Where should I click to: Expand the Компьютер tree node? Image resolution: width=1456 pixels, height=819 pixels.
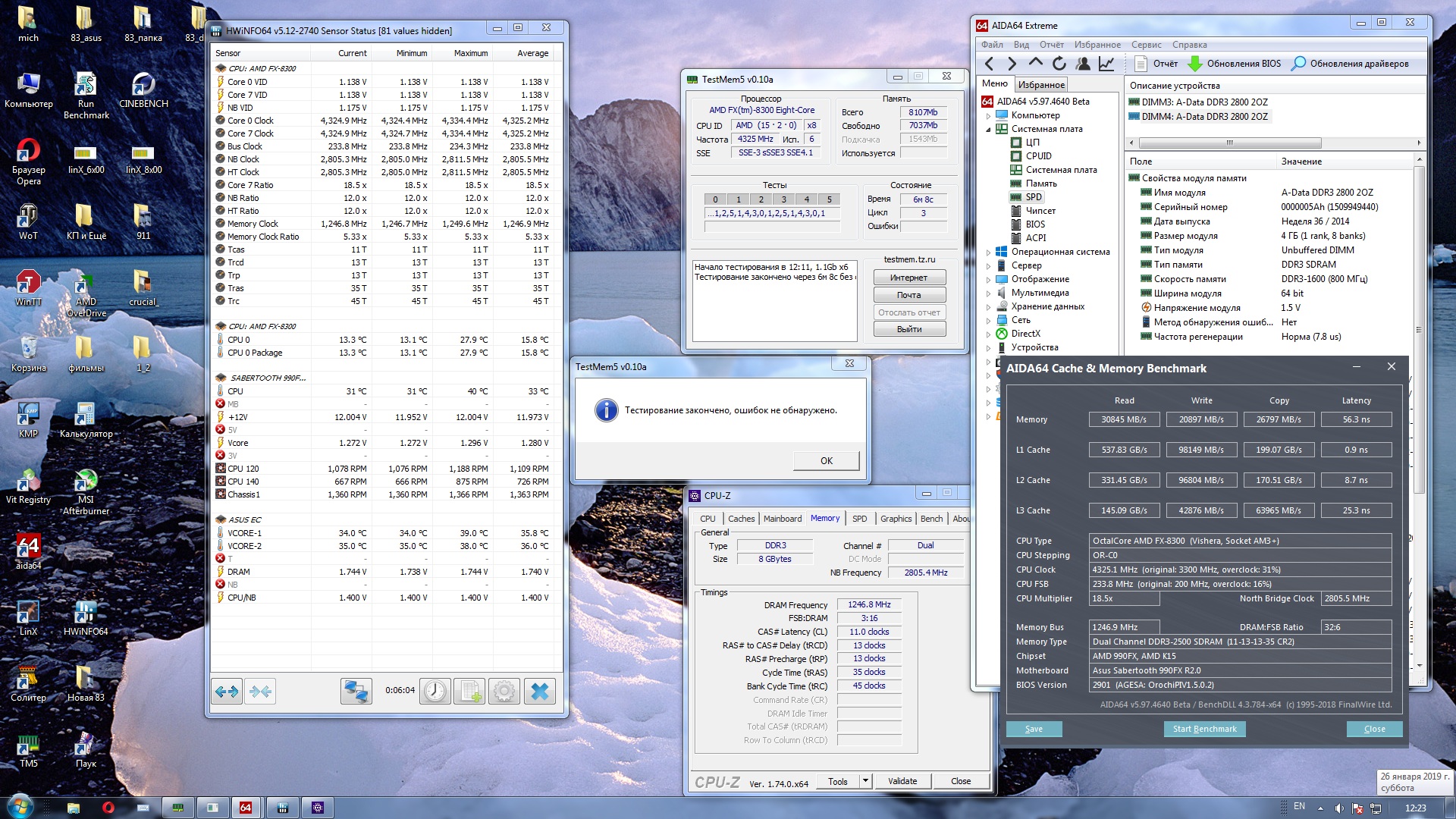pos(988,116)
